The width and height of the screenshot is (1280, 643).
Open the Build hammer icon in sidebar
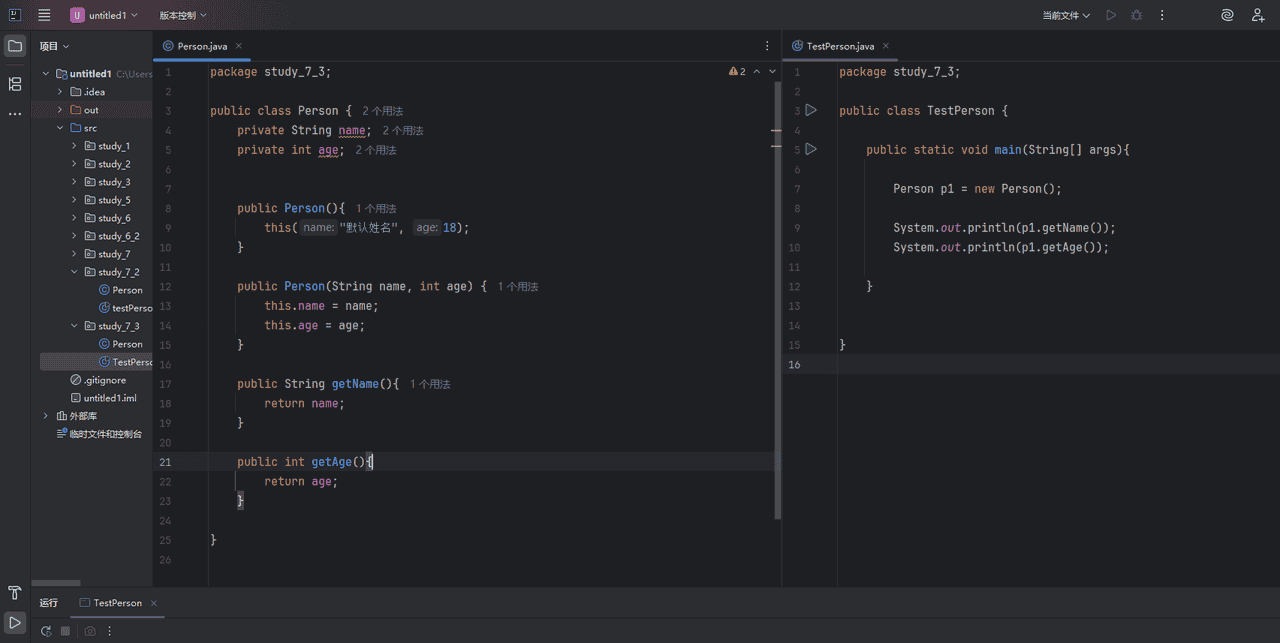coord(15,592)
